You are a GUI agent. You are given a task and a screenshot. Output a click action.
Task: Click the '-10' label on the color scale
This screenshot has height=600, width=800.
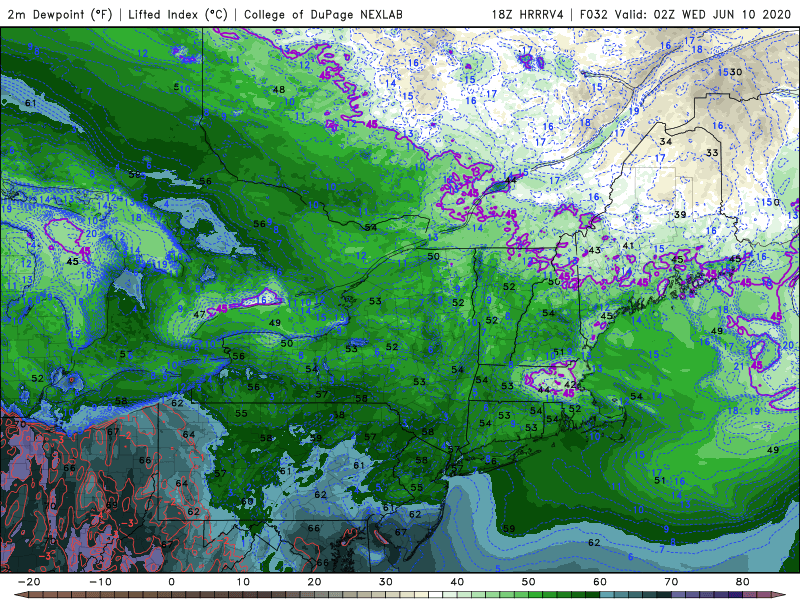pos(100,582)
